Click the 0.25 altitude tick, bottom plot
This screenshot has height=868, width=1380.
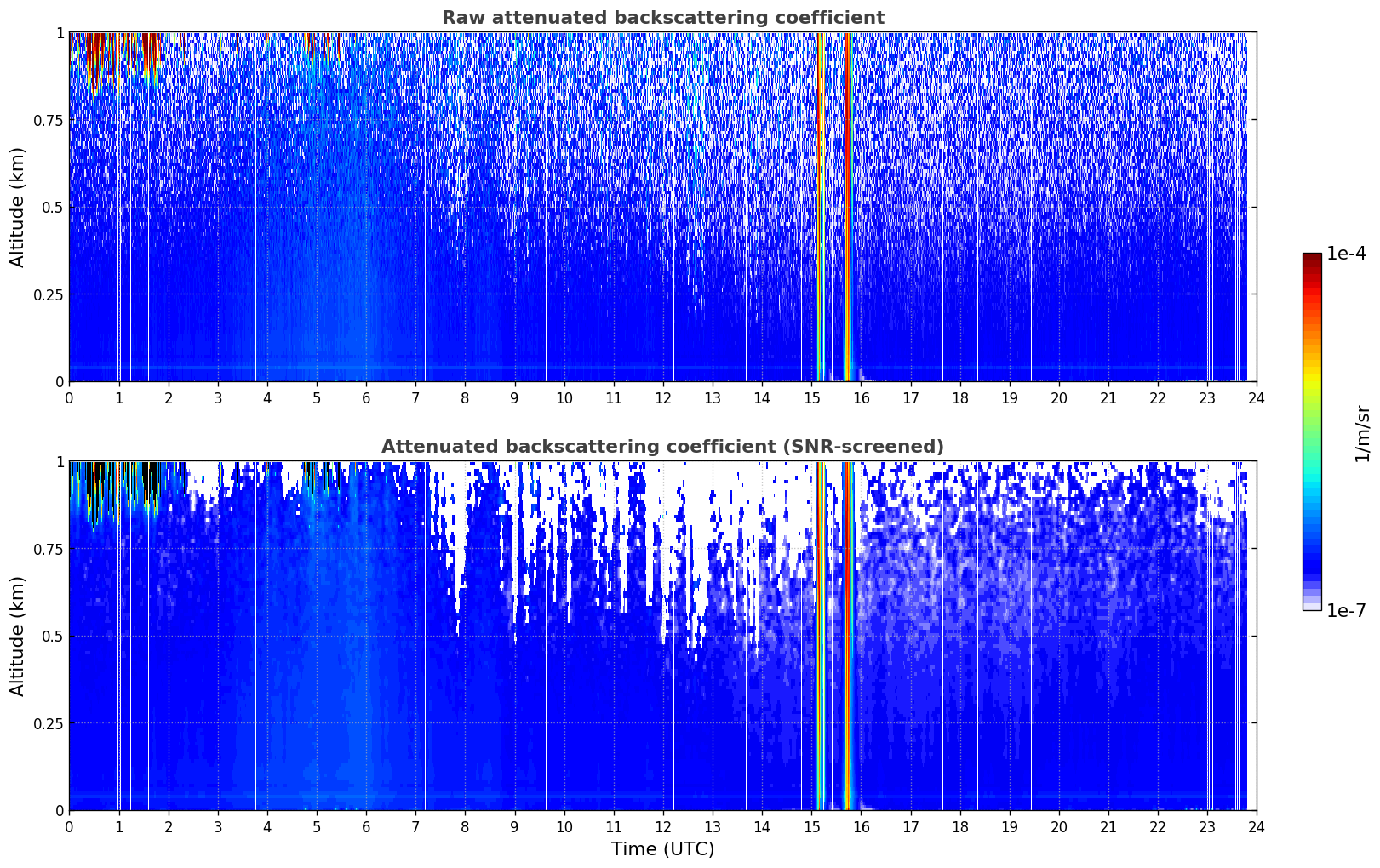click(x=48, y=723)
